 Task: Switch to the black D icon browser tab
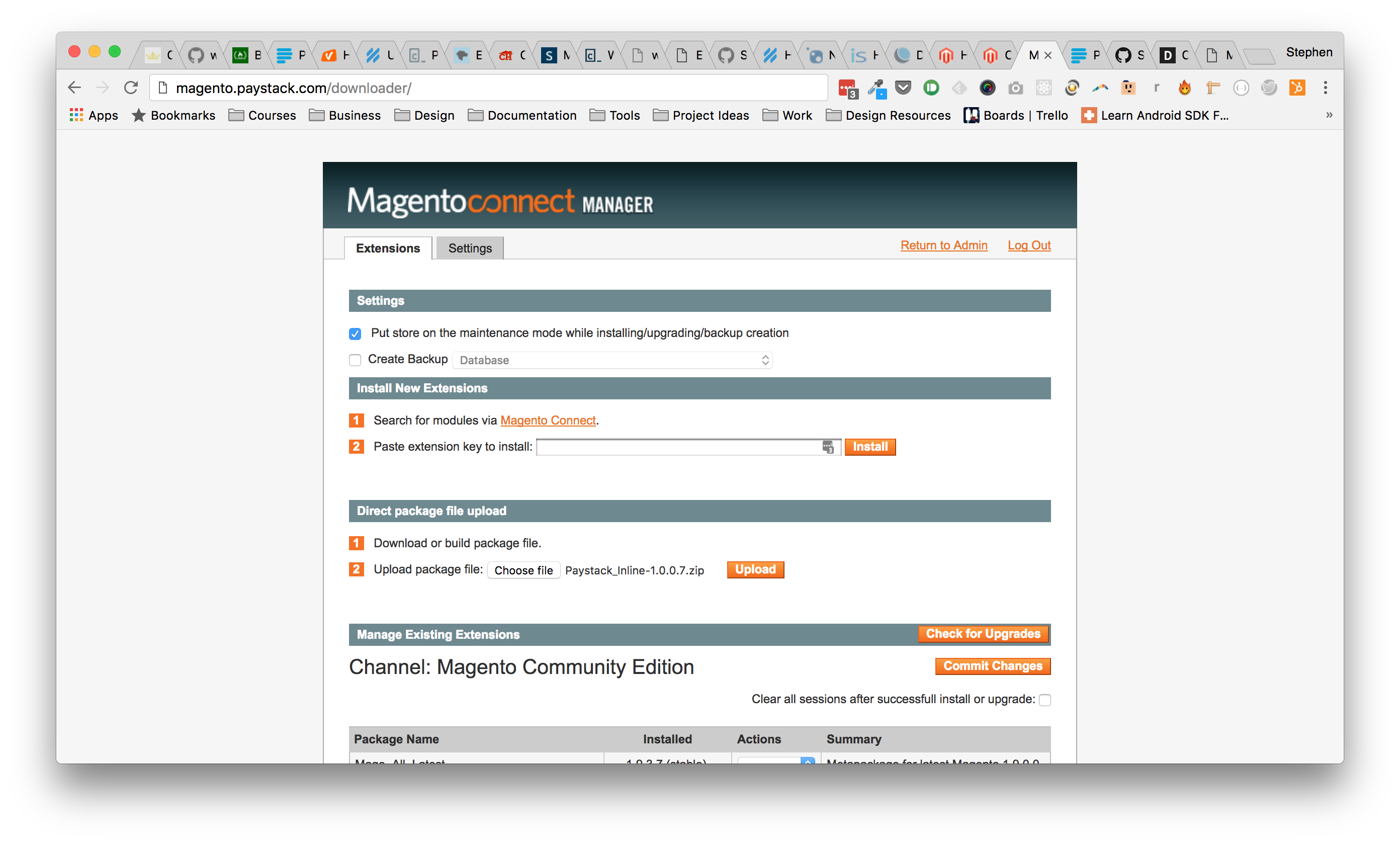(x=1174, y=55)
